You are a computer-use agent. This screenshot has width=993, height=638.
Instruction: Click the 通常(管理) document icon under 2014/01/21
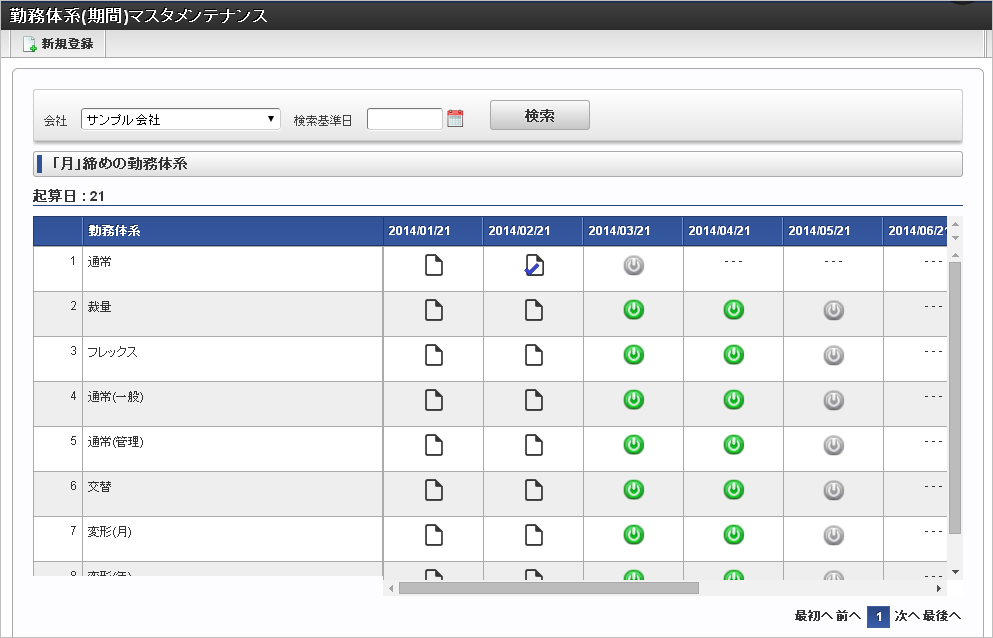click(434, 445)
